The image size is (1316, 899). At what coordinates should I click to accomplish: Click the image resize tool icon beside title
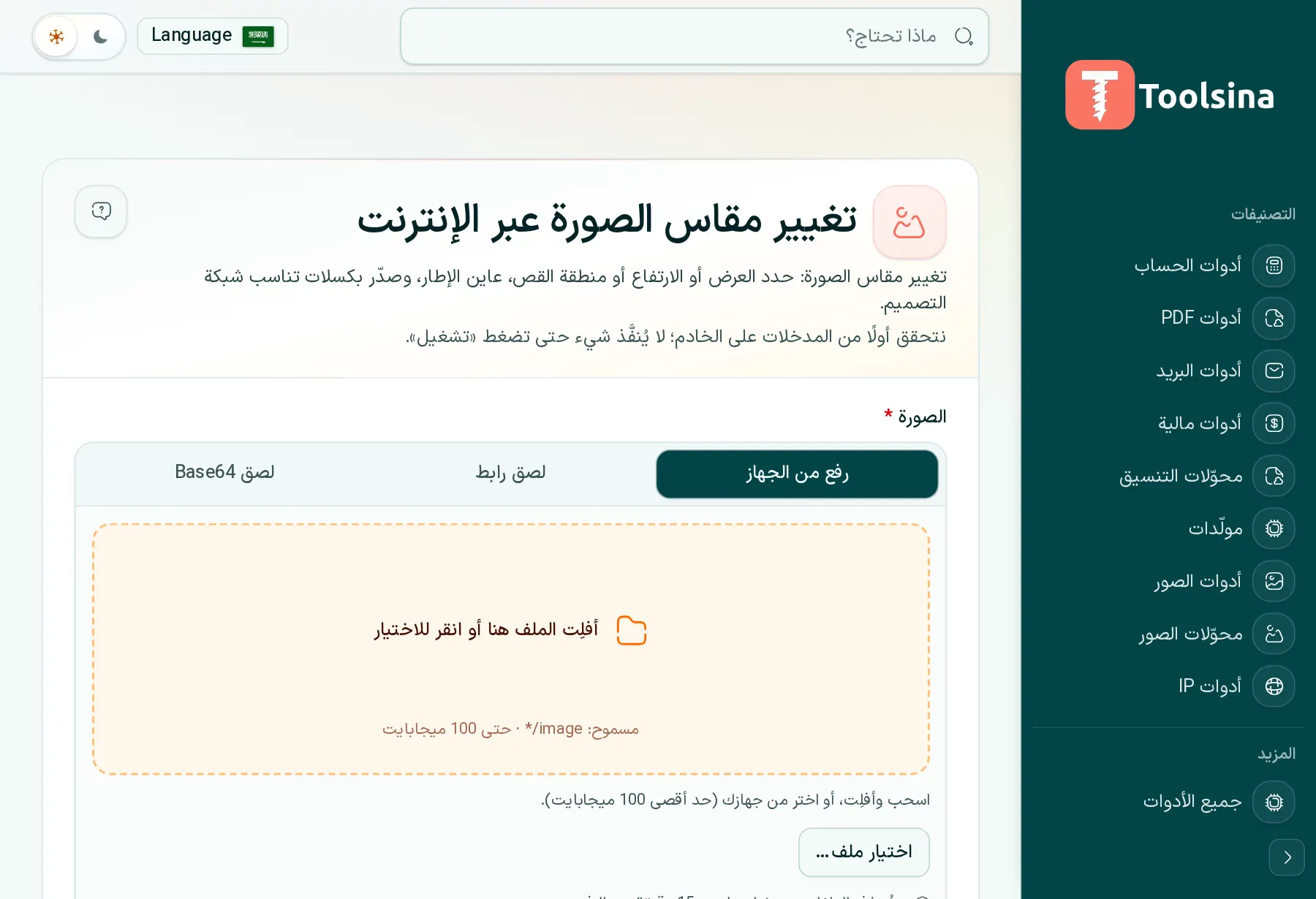coord(910,221)
